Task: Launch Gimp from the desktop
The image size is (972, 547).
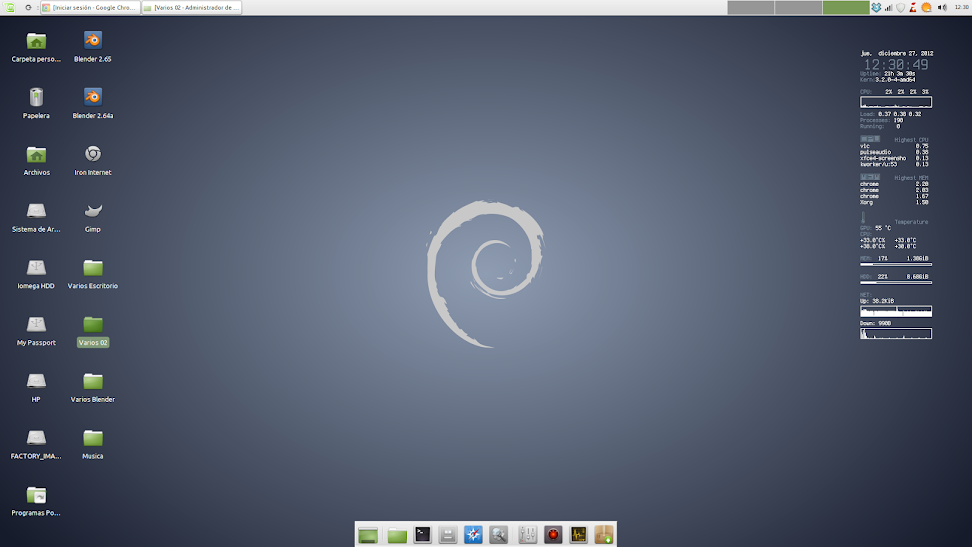Action: tap(93, 211)
